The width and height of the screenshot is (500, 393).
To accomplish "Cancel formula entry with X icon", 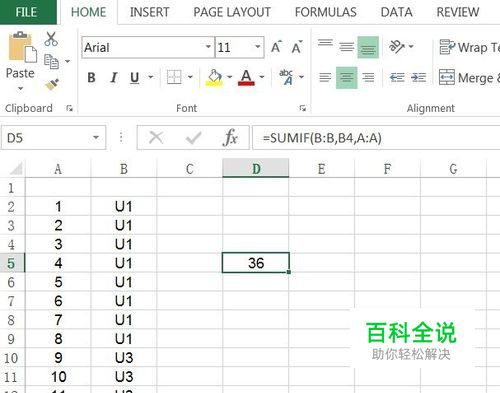I will 156,137.
